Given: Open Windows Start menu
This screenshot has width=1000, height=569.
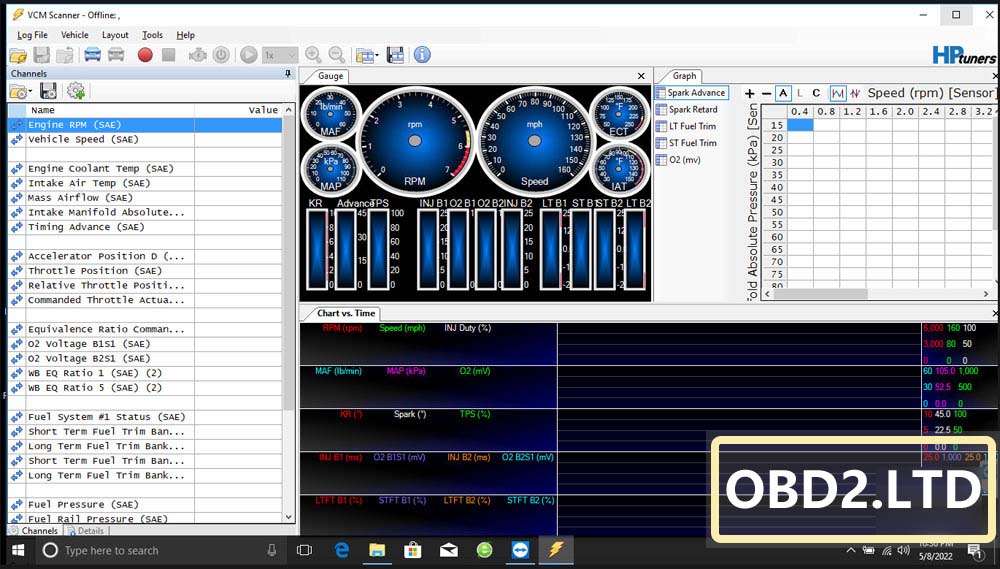Looking at the screenshot, I should [18, 550].
